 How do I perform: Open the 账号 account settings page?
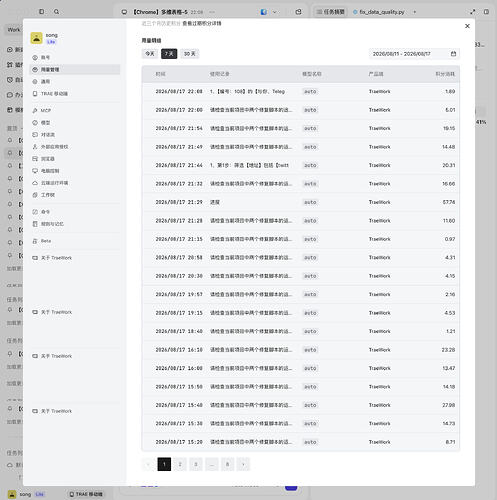(75, 57)
